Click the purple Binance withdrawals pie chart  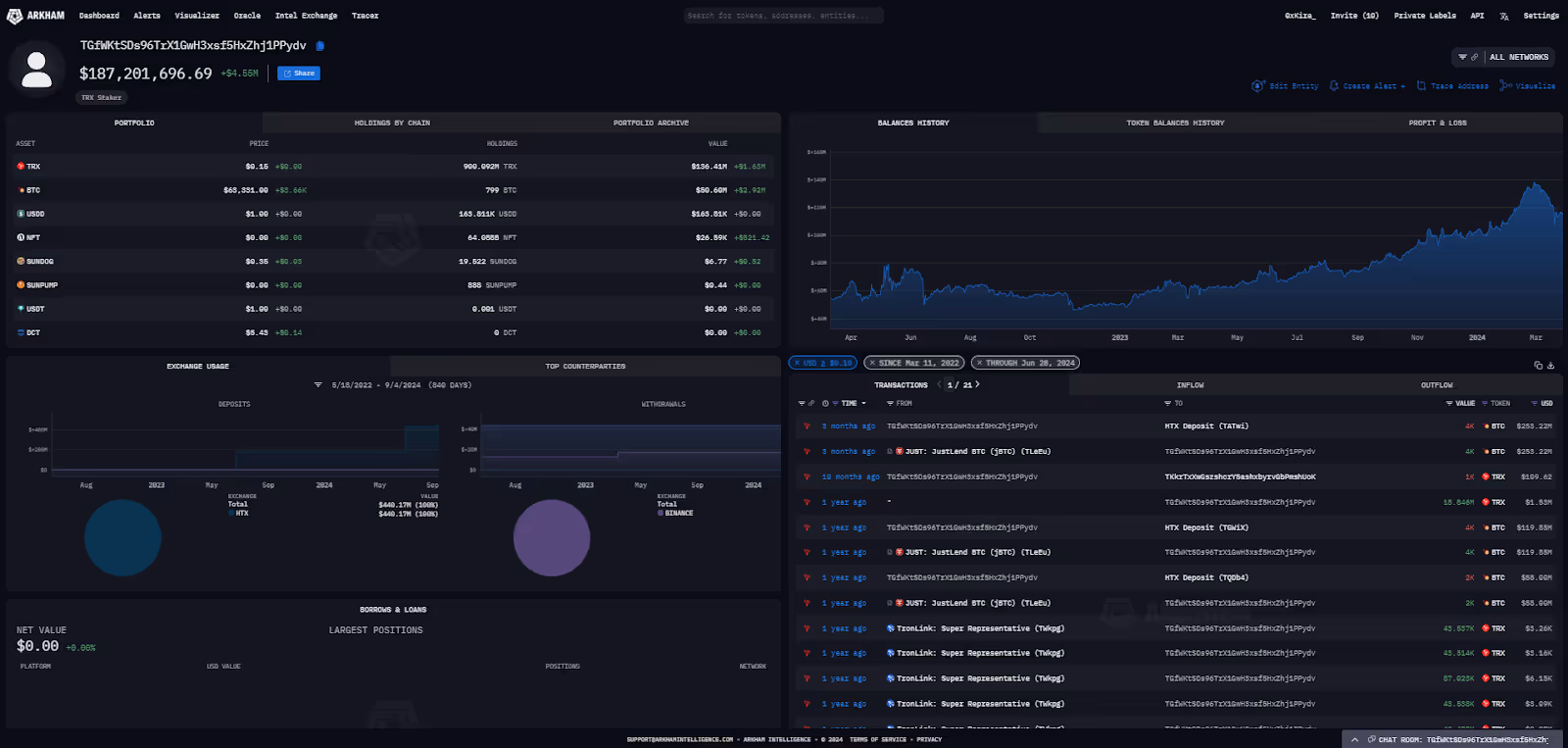pyautogui.click(x=552, y=537)
